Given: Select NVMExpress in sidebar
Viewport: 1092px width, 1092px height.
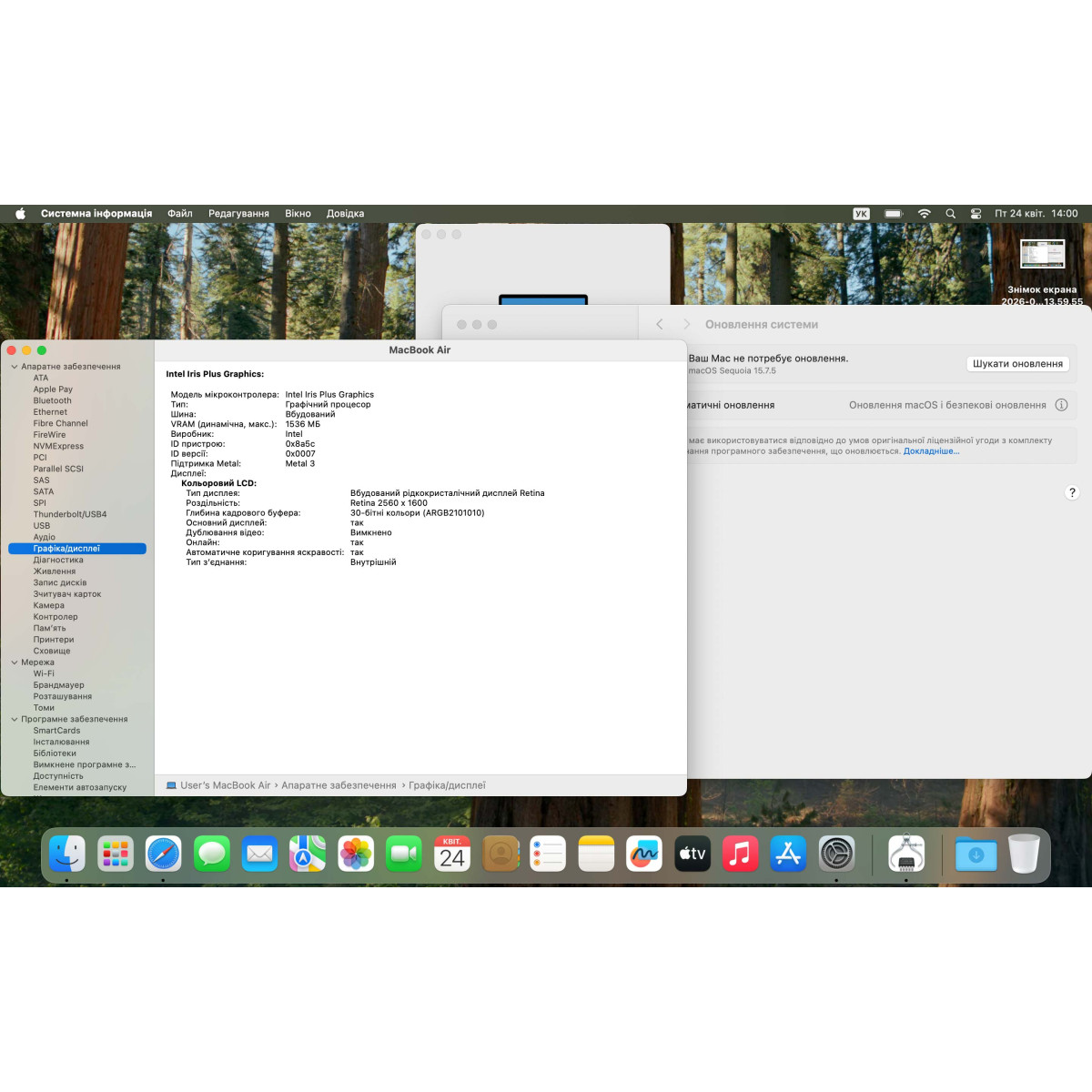Looking at the screenshot, I should [x=58, y=446].
